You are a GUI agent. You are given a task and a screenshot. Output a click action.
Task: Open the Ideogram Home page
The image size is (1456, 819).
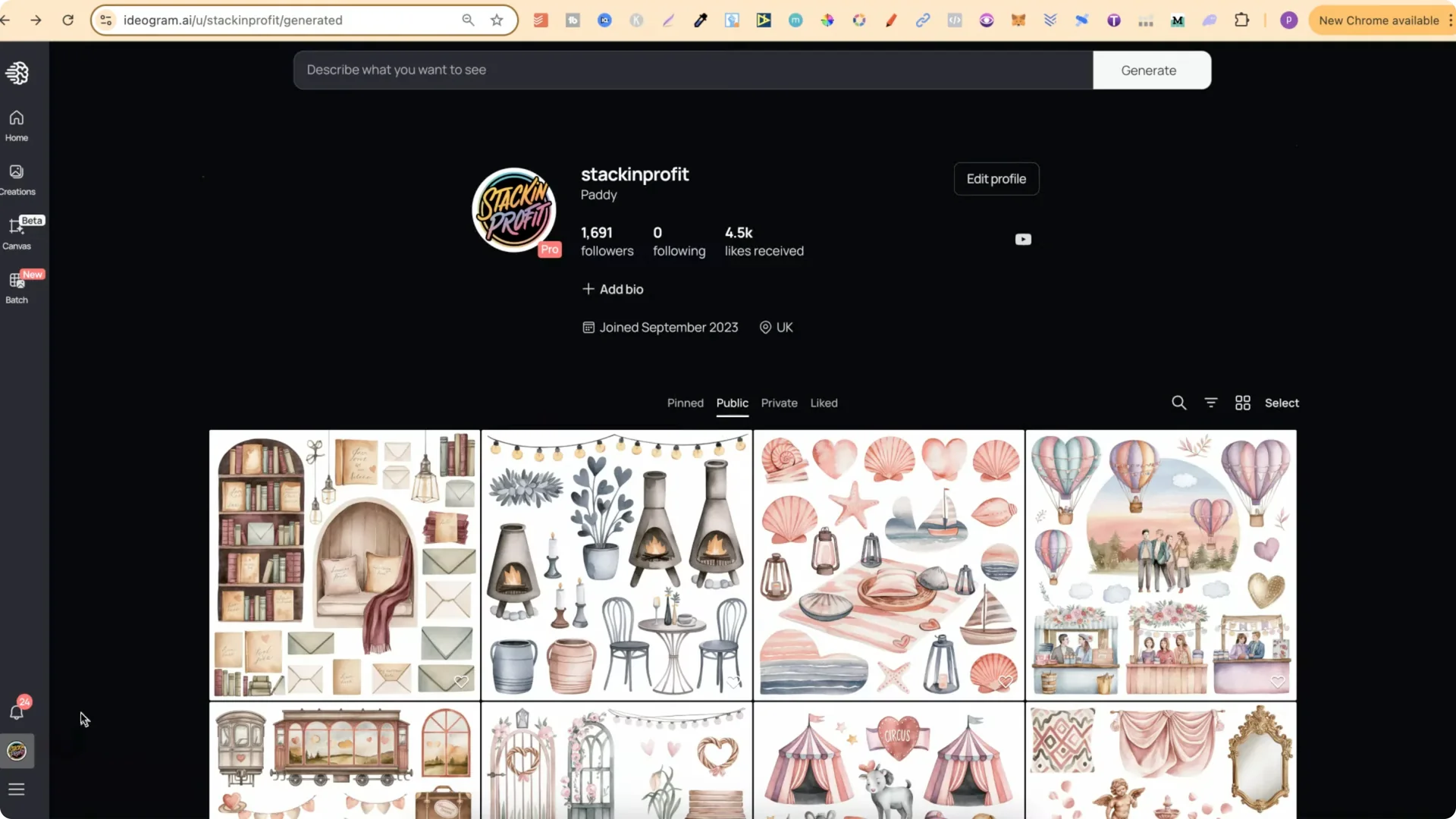click(15, 124)
